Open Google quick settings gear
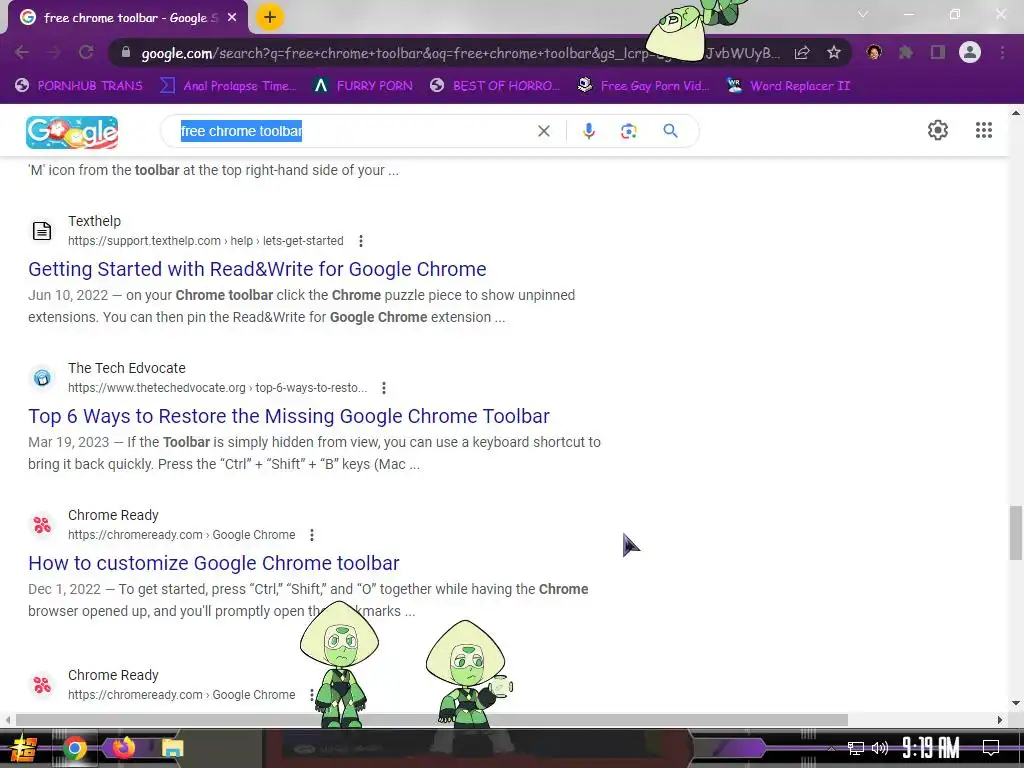This screenshot has height=768, width=1024. click(x=938, y=130)
